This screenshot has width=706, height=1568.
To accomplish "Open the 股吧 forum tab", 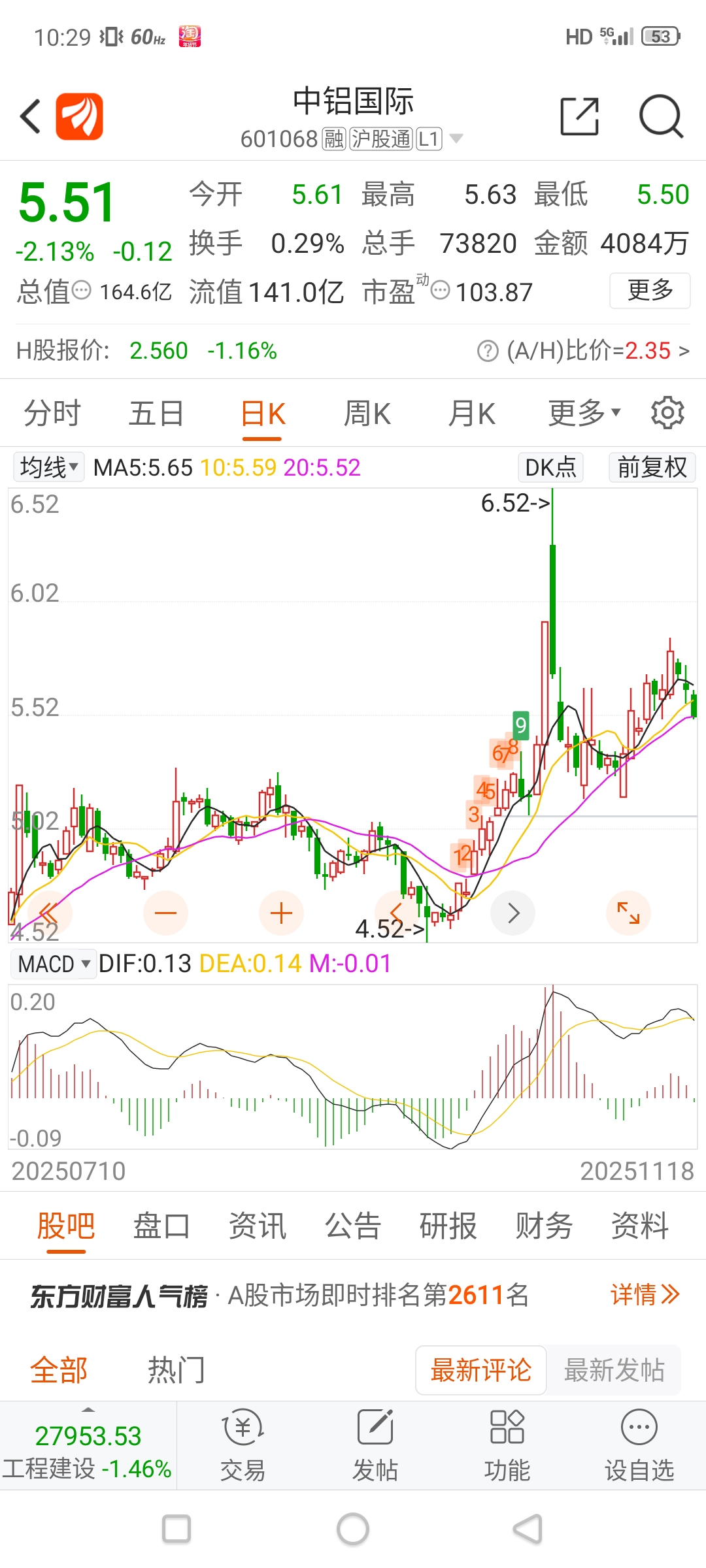I will tap(66, 1225).
